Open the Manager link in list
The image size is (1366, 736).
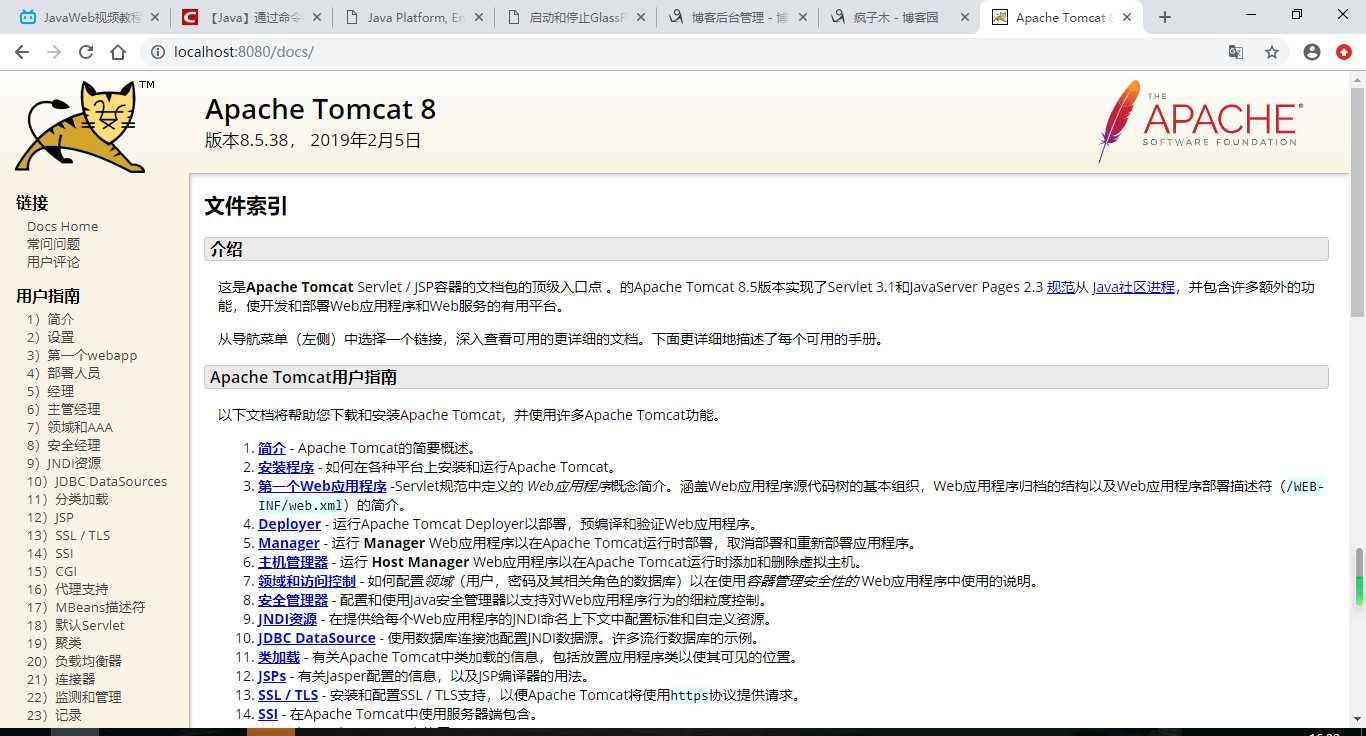289,543
